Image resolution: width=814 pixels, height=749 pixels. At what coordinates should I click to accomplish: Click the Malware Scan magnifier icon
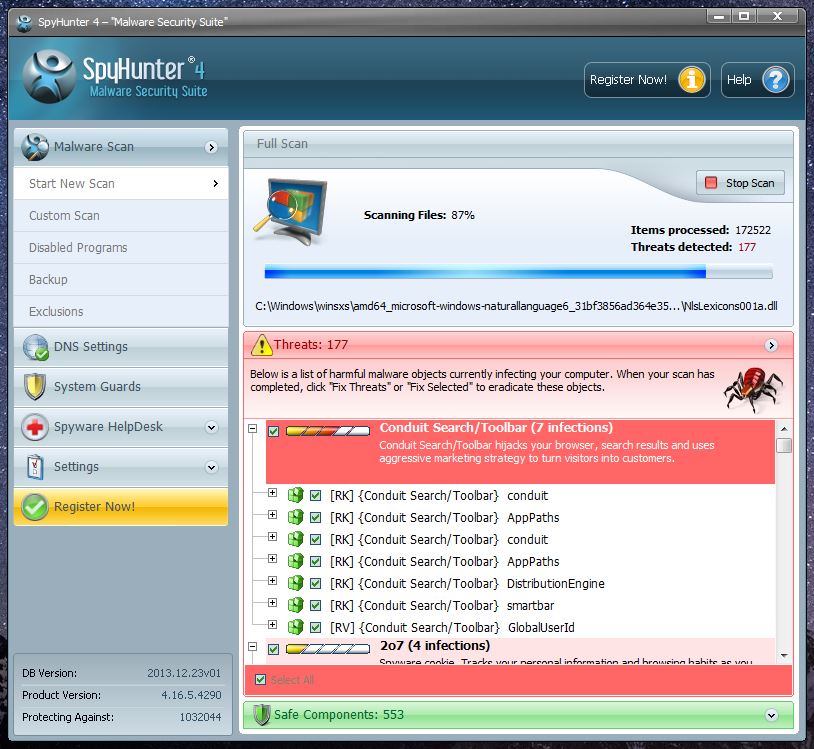coord(35,147)
